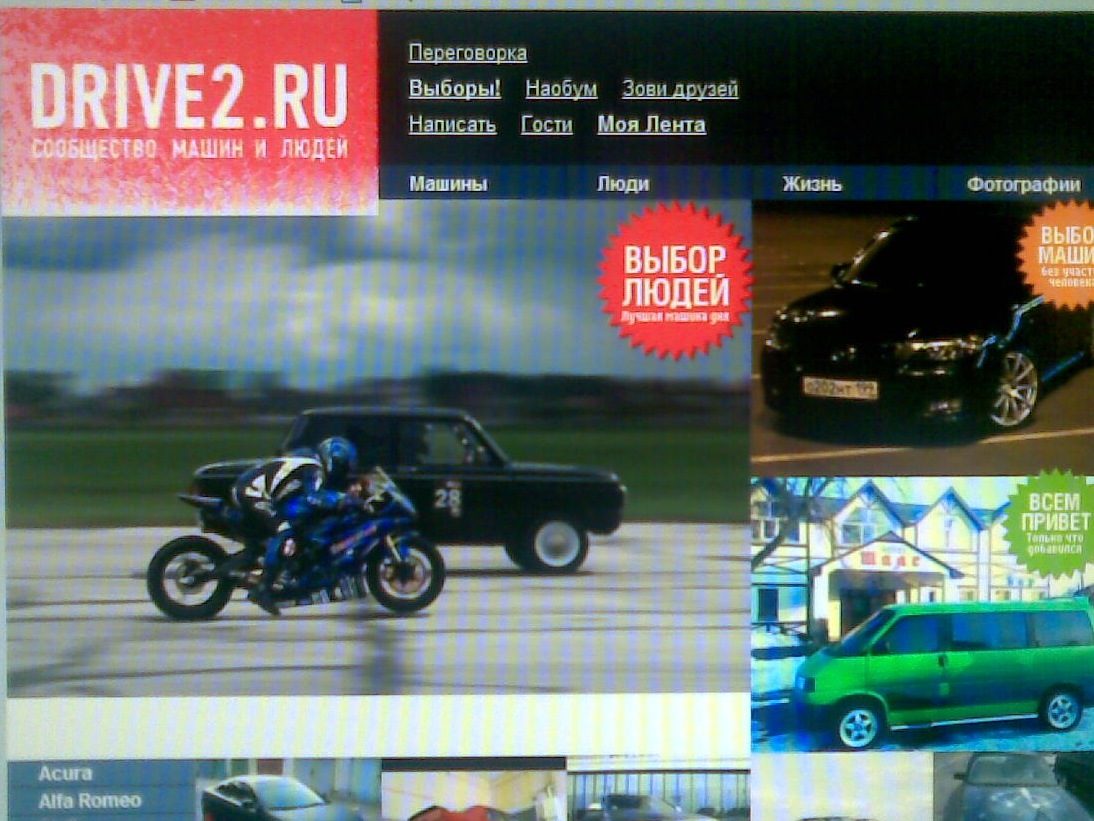Open the black car photo
Image resolution: width=1094 pixels, height=821 pixels.
922,338
